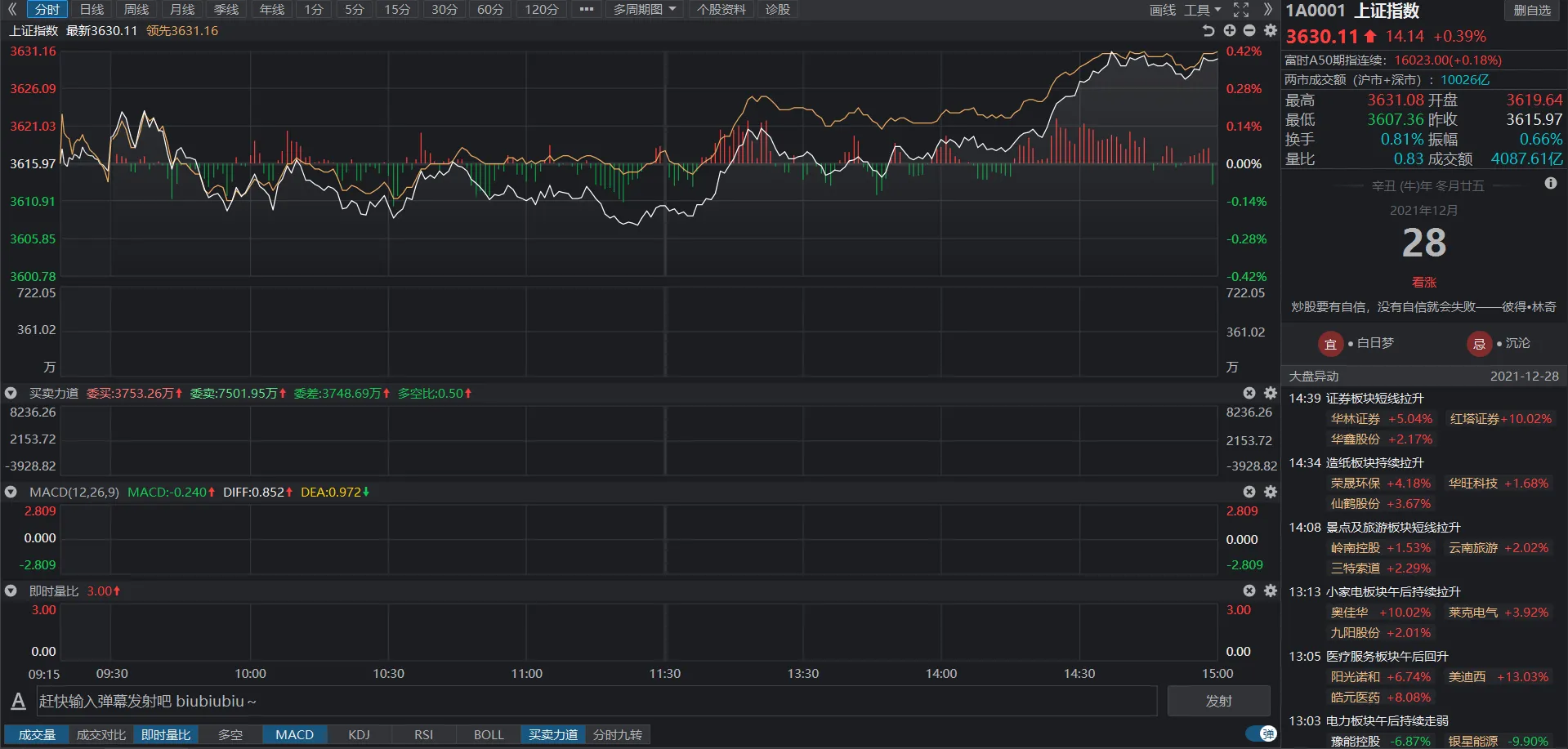Open the 13:05 医疗服务板块午后回升 news item

coord(1369,657)
